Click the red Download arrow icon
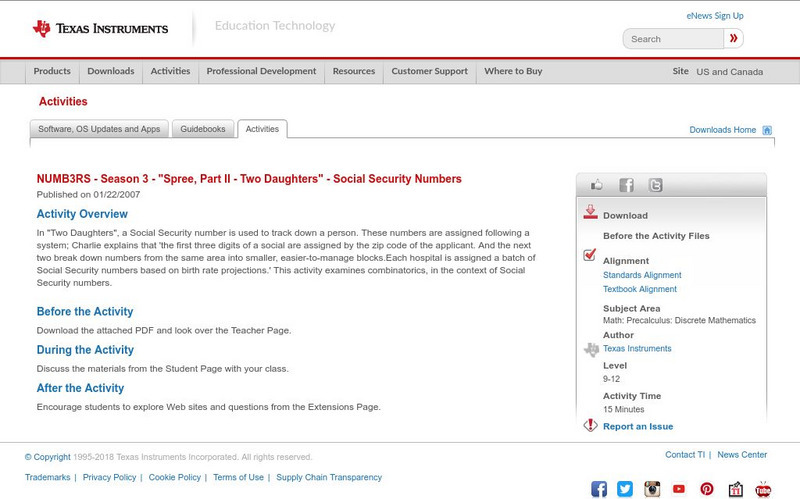This screenshot has width=800, height=499. click(x=590, y=212)
